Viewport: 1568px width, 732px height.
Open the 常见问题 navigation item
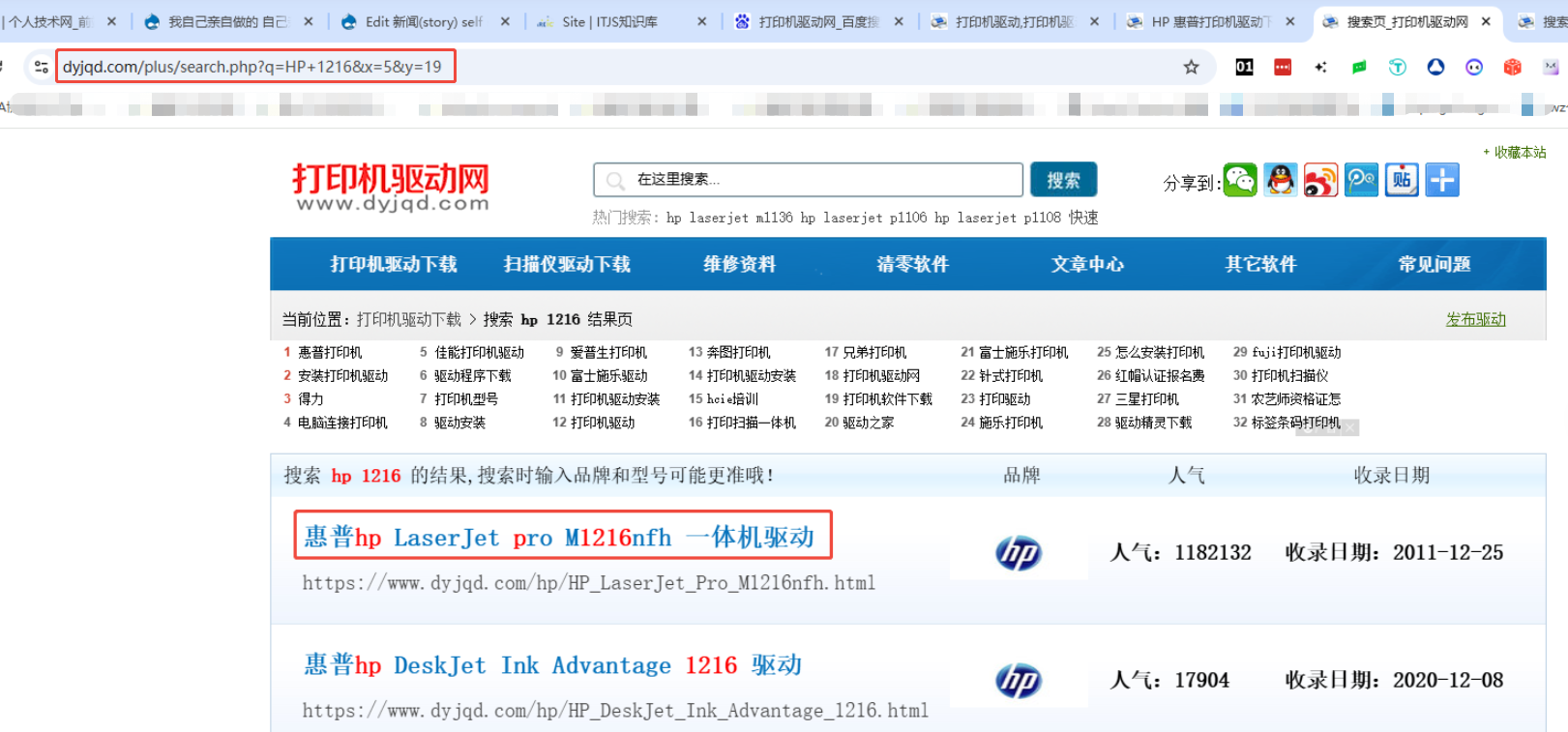pyautogui.click(x=1435, y=264)
